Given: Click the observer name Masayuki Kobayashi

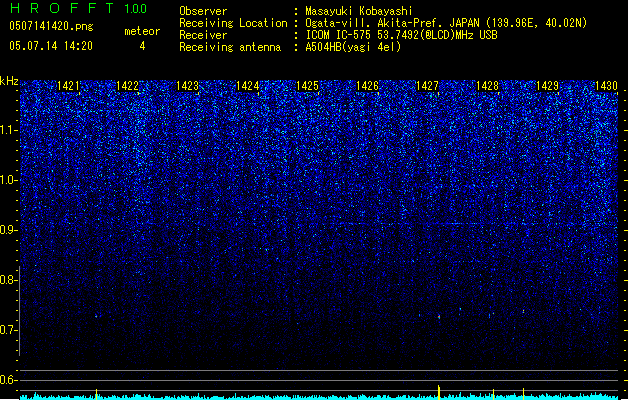Looking at the screenshot, I should (x=359, y=11).
